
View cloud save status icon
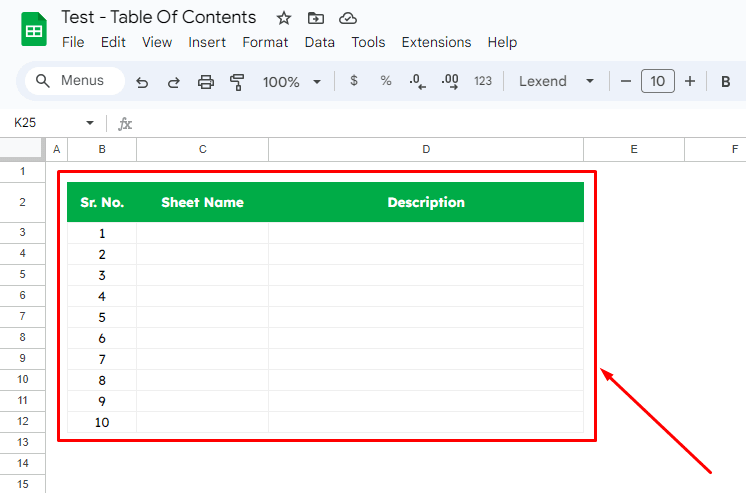click(x=348, y=18)
